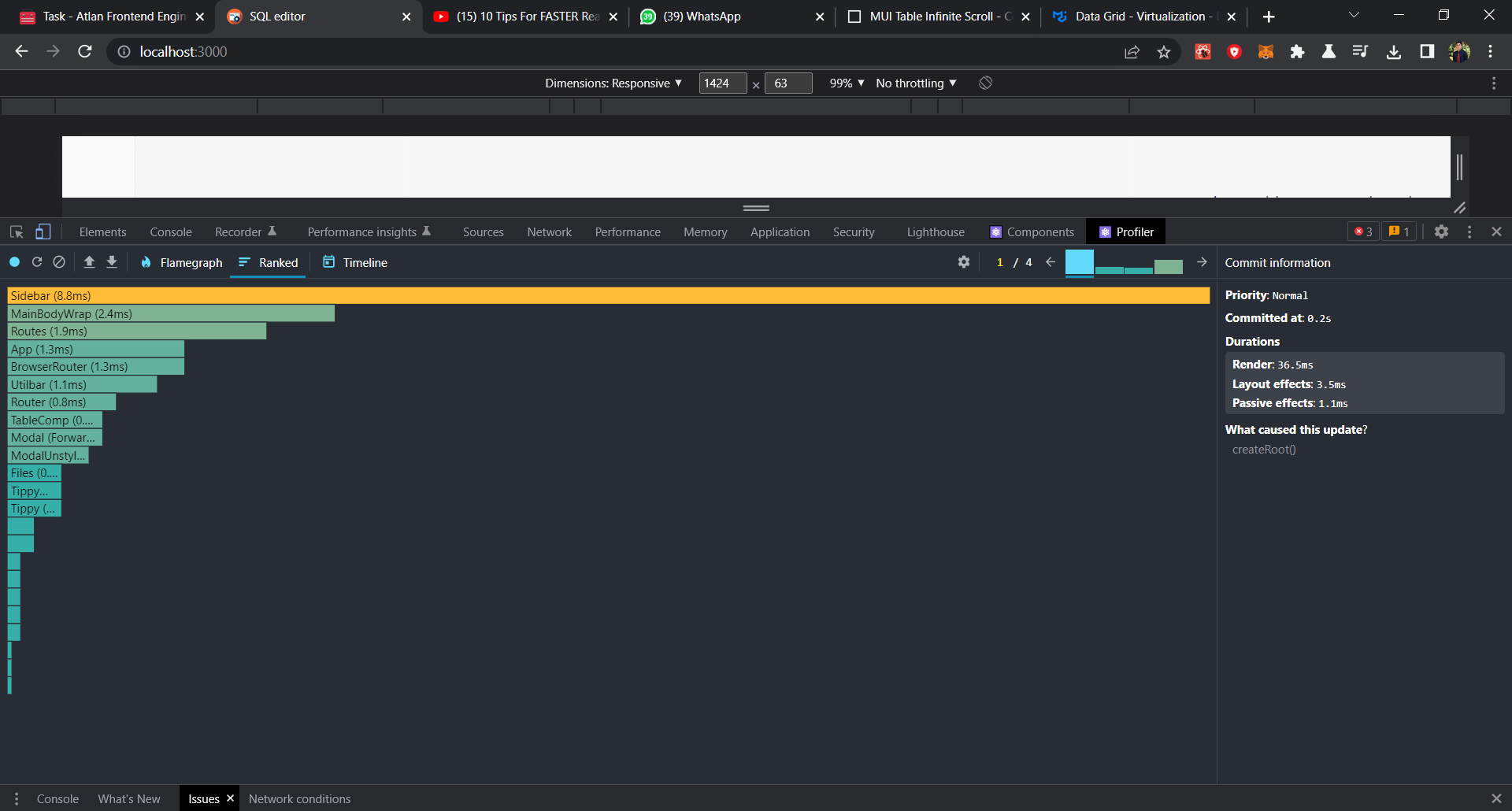The height and width of the screenshot is (811, 1512).
Task: Close the bottom drawer
Action: (1496, 798)
